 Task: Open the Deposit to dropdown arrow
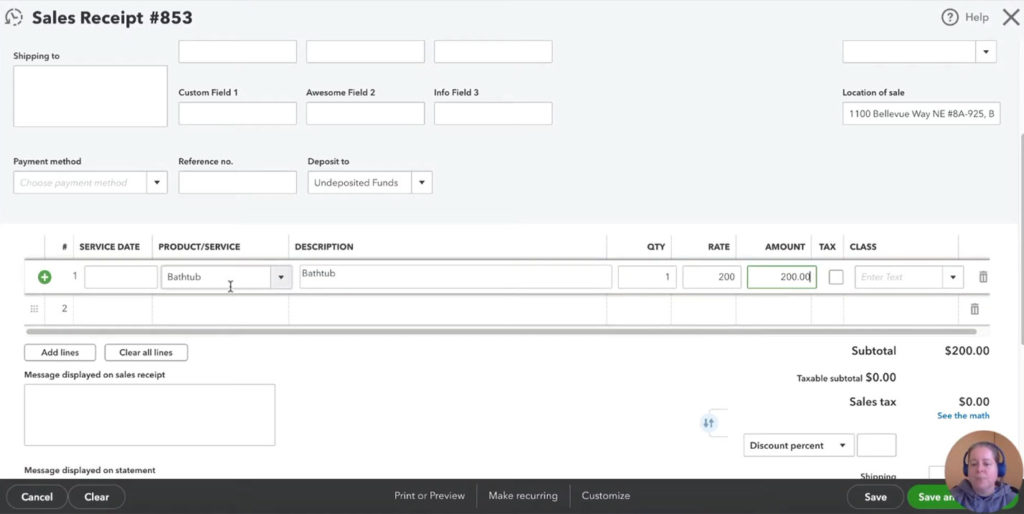(x=422, y=183)
